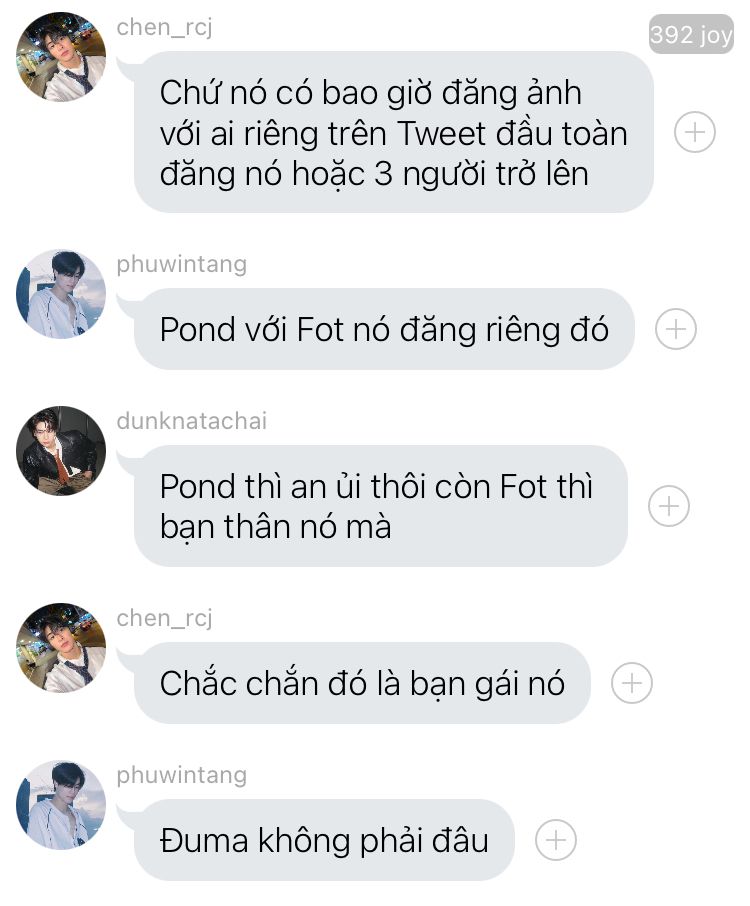Tap the plus icon beside the Tweet message
The width and height of the screenshot is (750, 906).
point(695,132)
